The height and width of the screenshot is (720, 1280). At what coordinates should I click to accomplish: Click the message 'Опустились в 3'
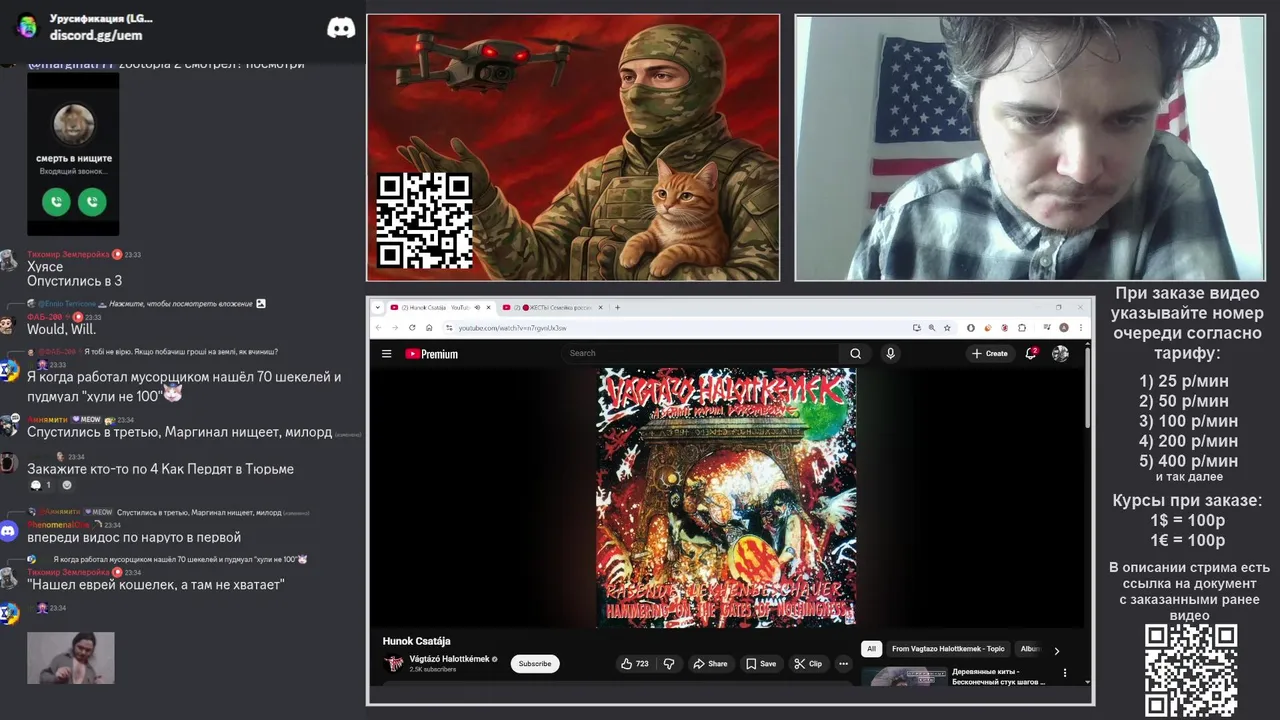pos(75,281)
